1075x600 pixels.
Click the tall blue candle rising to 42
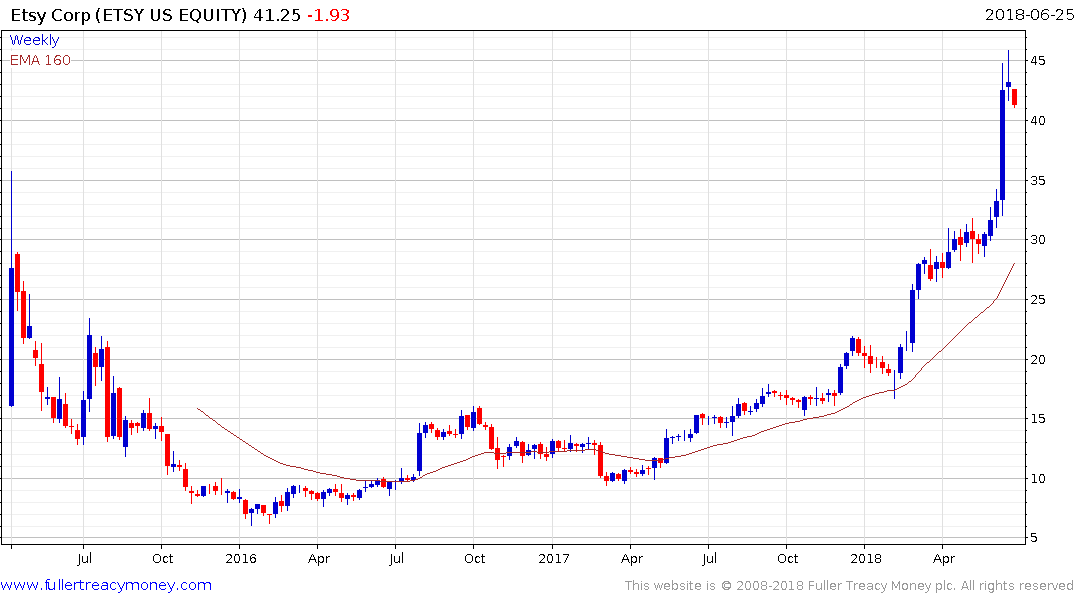click(x=1002, y=144)
